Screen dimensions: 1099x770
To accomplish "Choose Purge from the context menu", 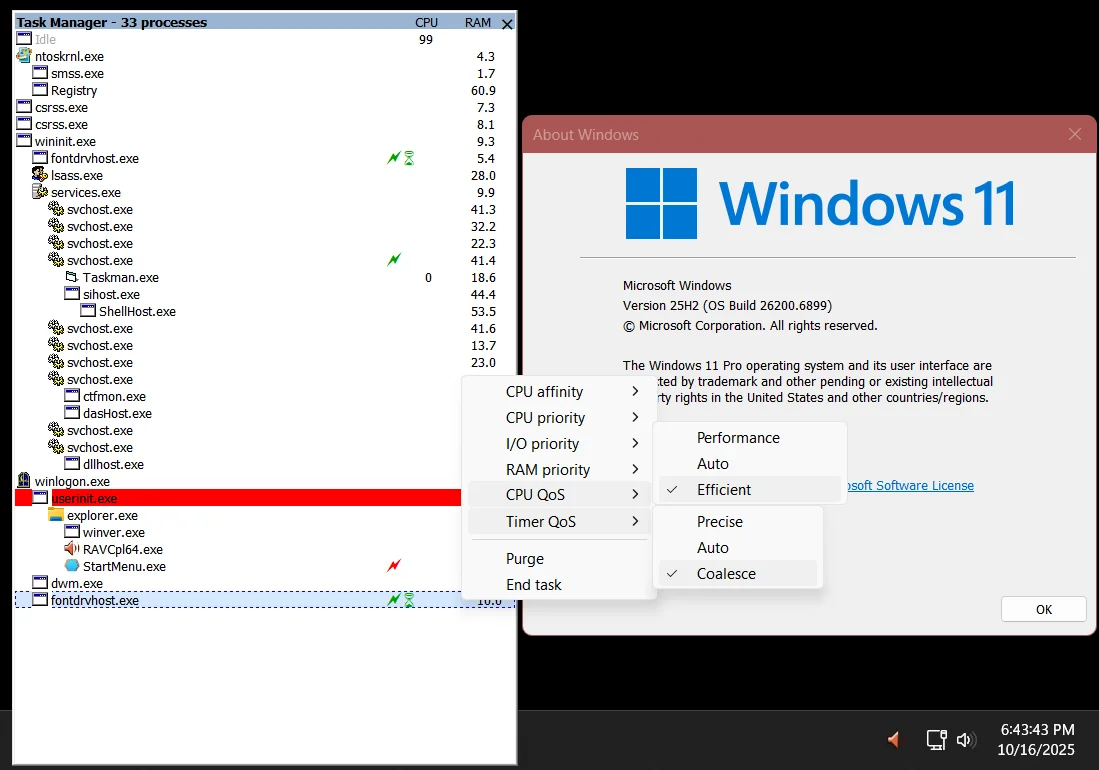I will pos(559,558).
